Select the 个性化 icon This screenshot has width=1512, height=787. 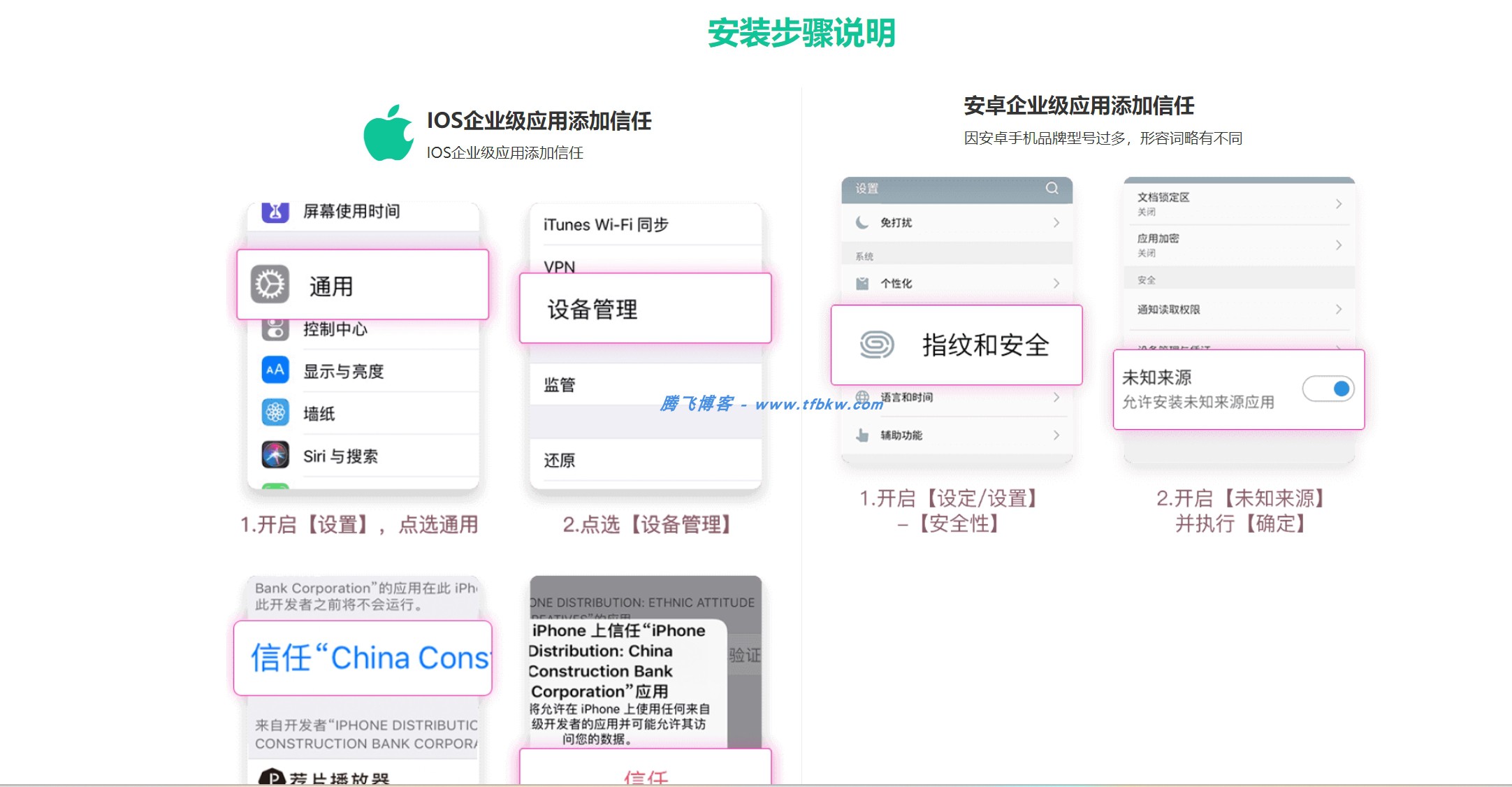862,283
